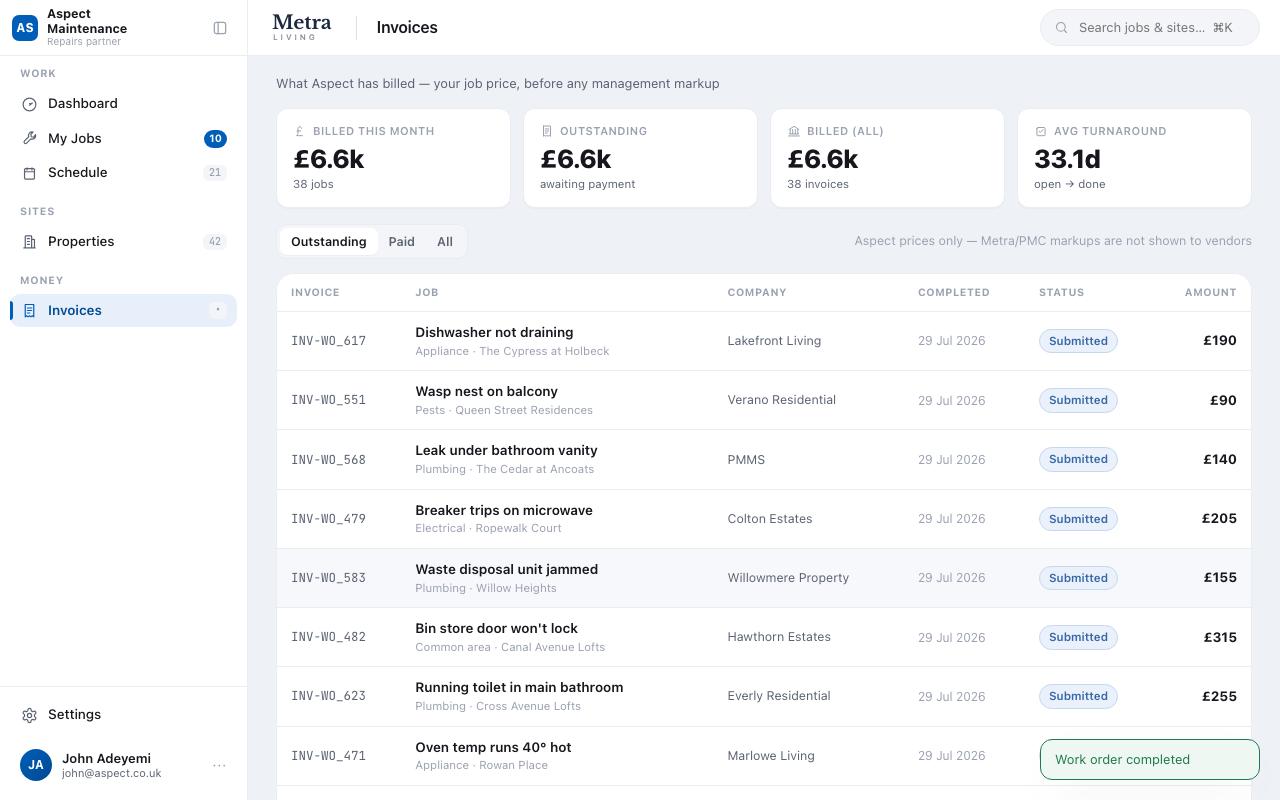This screenshot has height=800, width=1280.
Task: Click company Colton Estates
Action: click(x=770, y=519)
